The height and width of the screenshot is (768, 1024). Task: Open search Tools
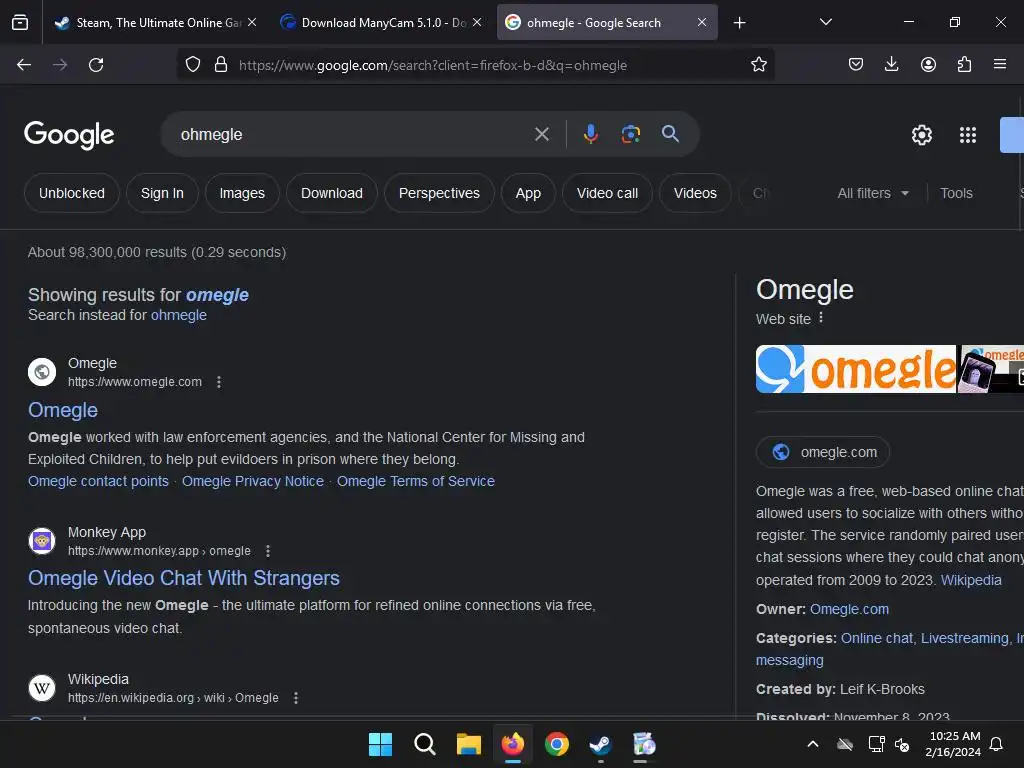(956, 193)
